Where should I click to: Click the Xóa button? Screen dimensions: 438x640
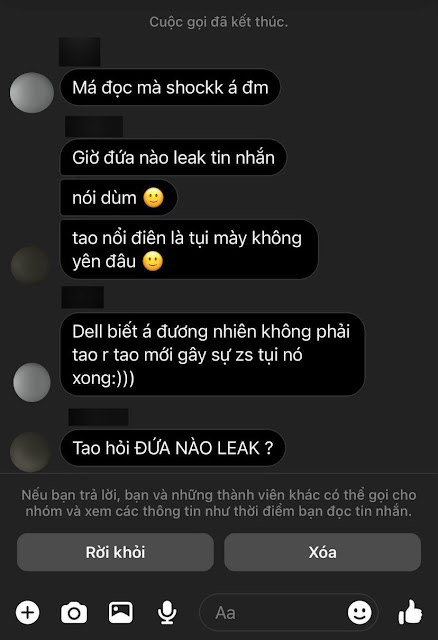click(322, 552)
